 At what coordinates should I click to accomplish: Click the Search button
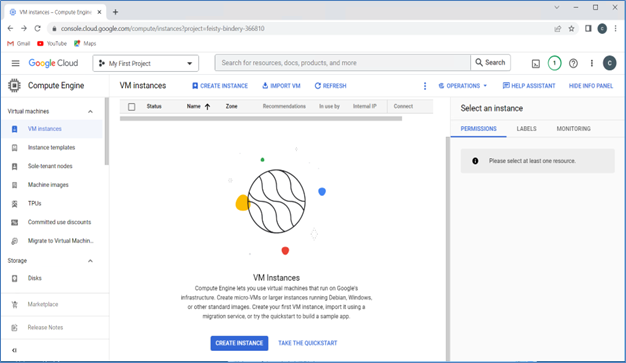coord(490,63)
